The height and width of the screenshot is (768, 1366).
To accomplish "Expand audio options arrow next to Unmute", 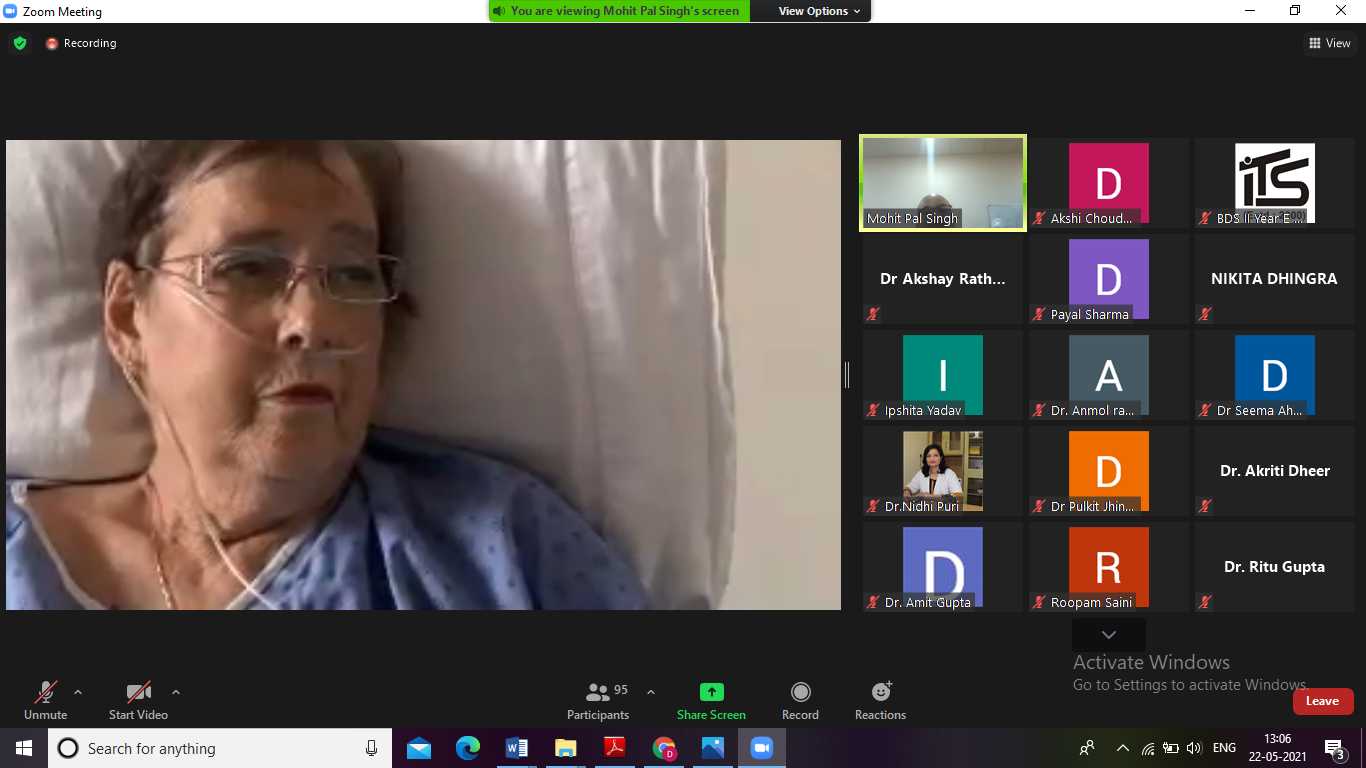I will tap(78, 692).
